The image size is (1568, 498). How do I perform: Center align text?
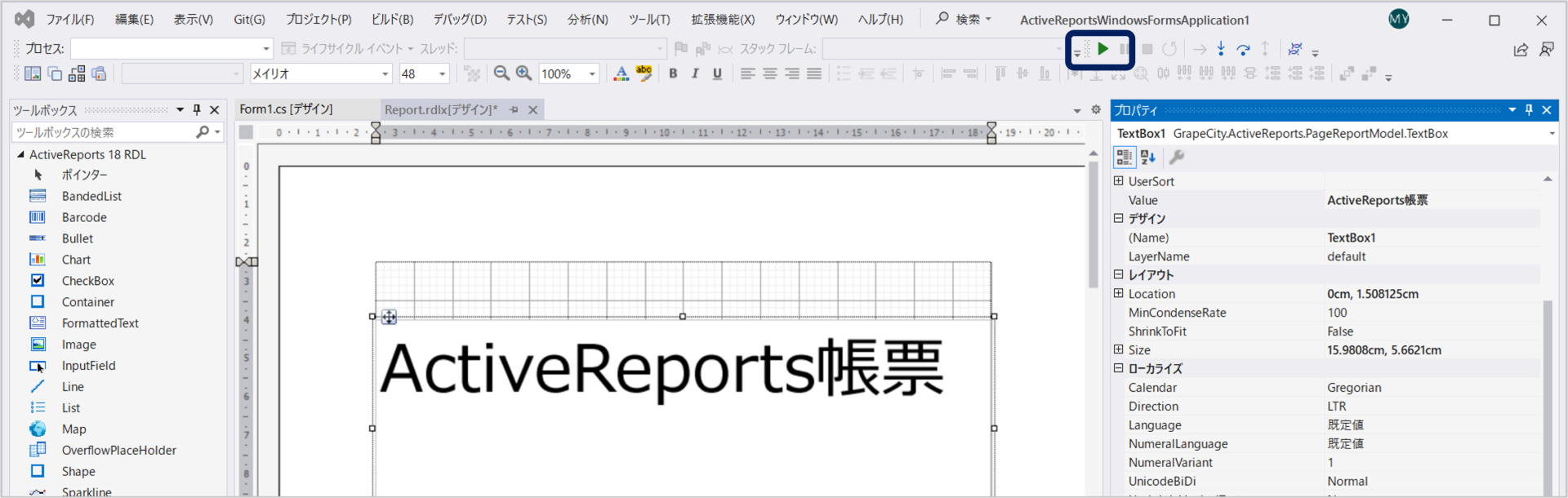[x=769, y=73]
